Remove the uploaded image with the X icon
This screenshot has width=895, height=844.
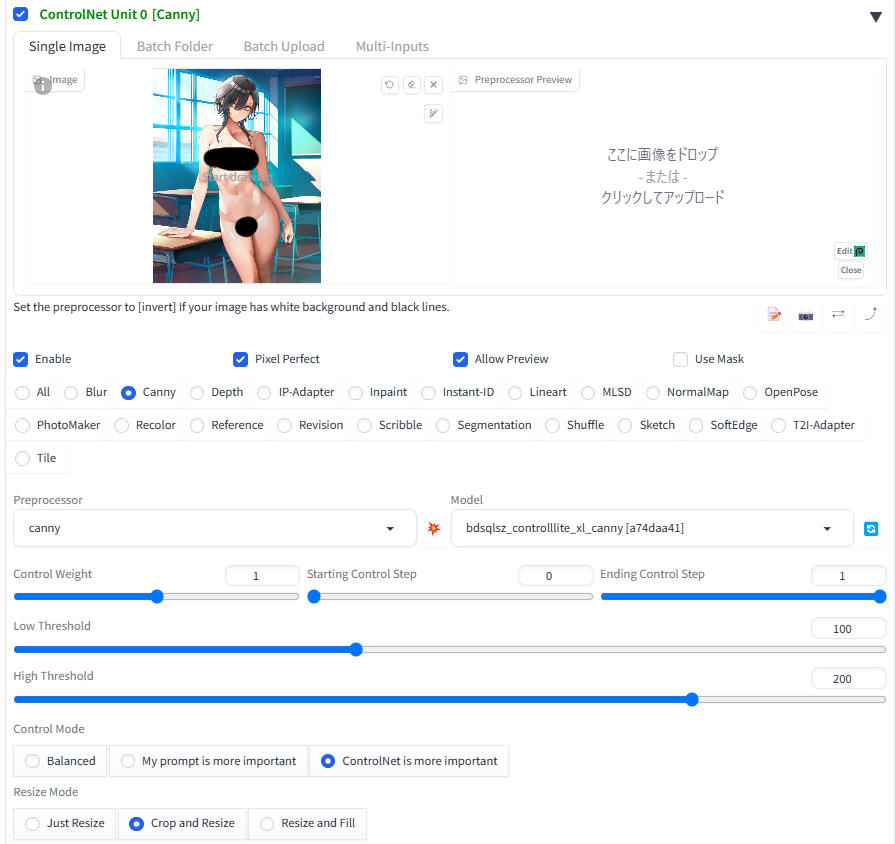433,85
